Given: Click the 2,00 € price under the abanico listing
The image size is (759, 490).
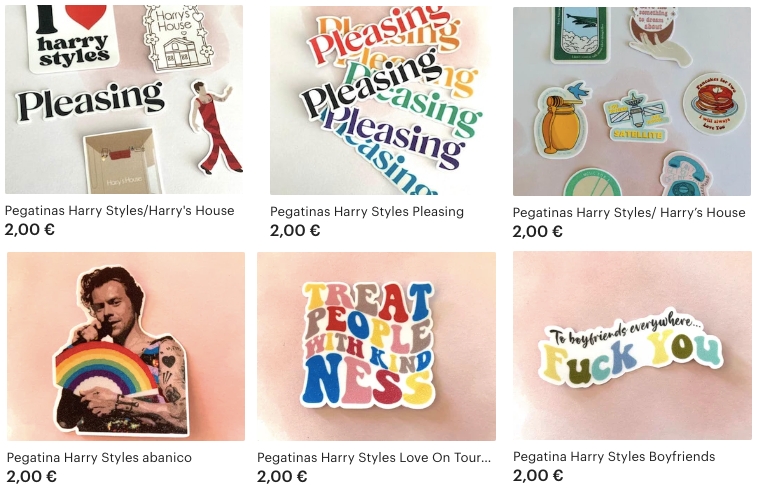Looking at the screenshot, I should click(31, 476).
